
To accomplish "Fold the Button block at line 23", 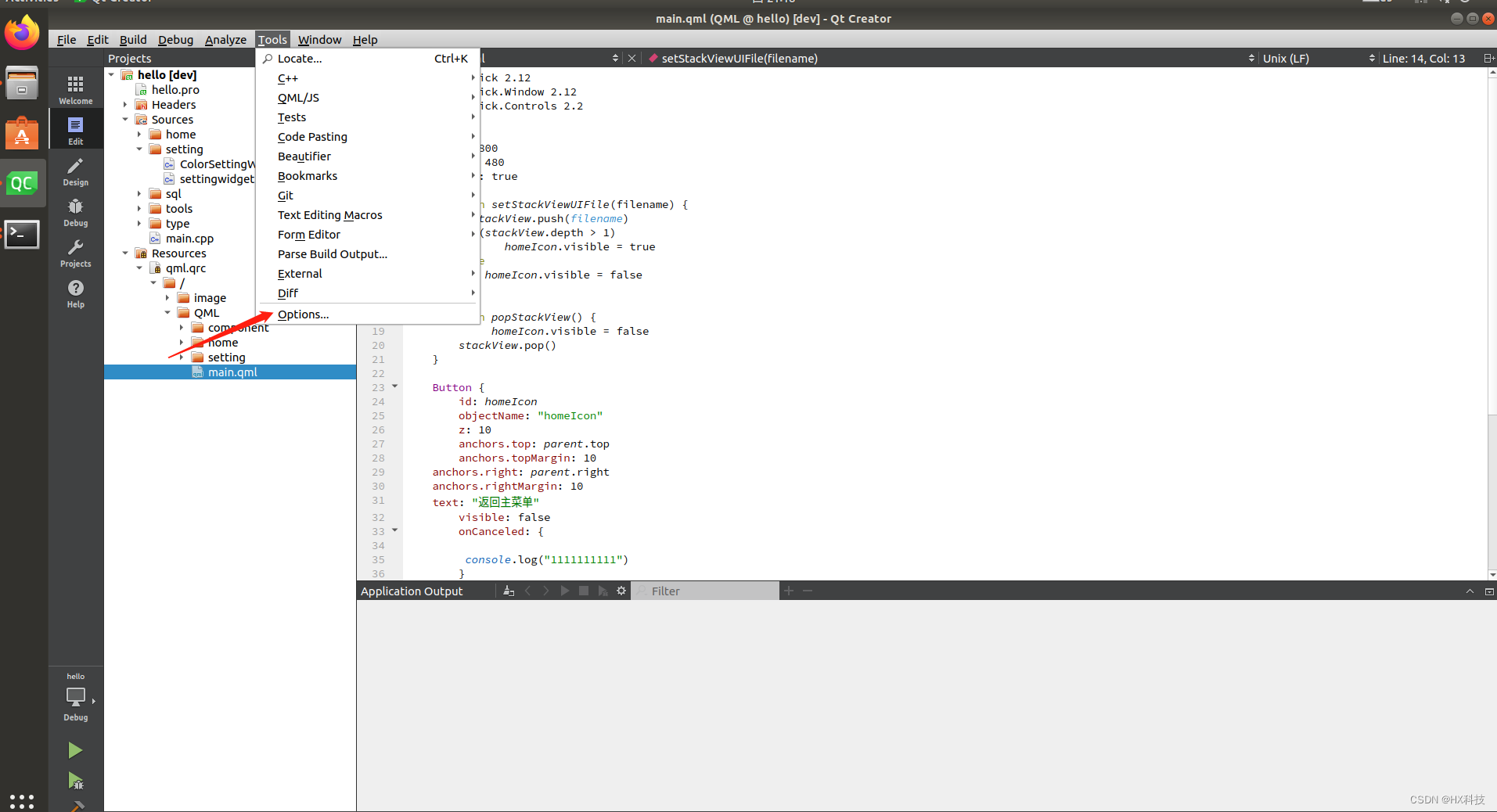I will [394, 386].
